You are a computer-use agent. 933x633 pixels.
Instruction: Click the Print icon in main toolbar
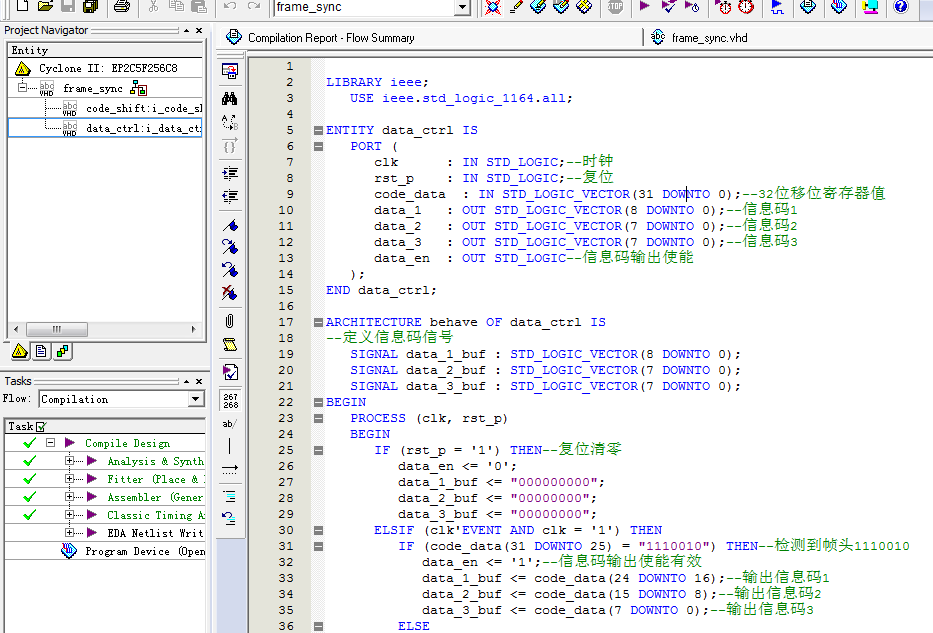click(x=121, y=7)
